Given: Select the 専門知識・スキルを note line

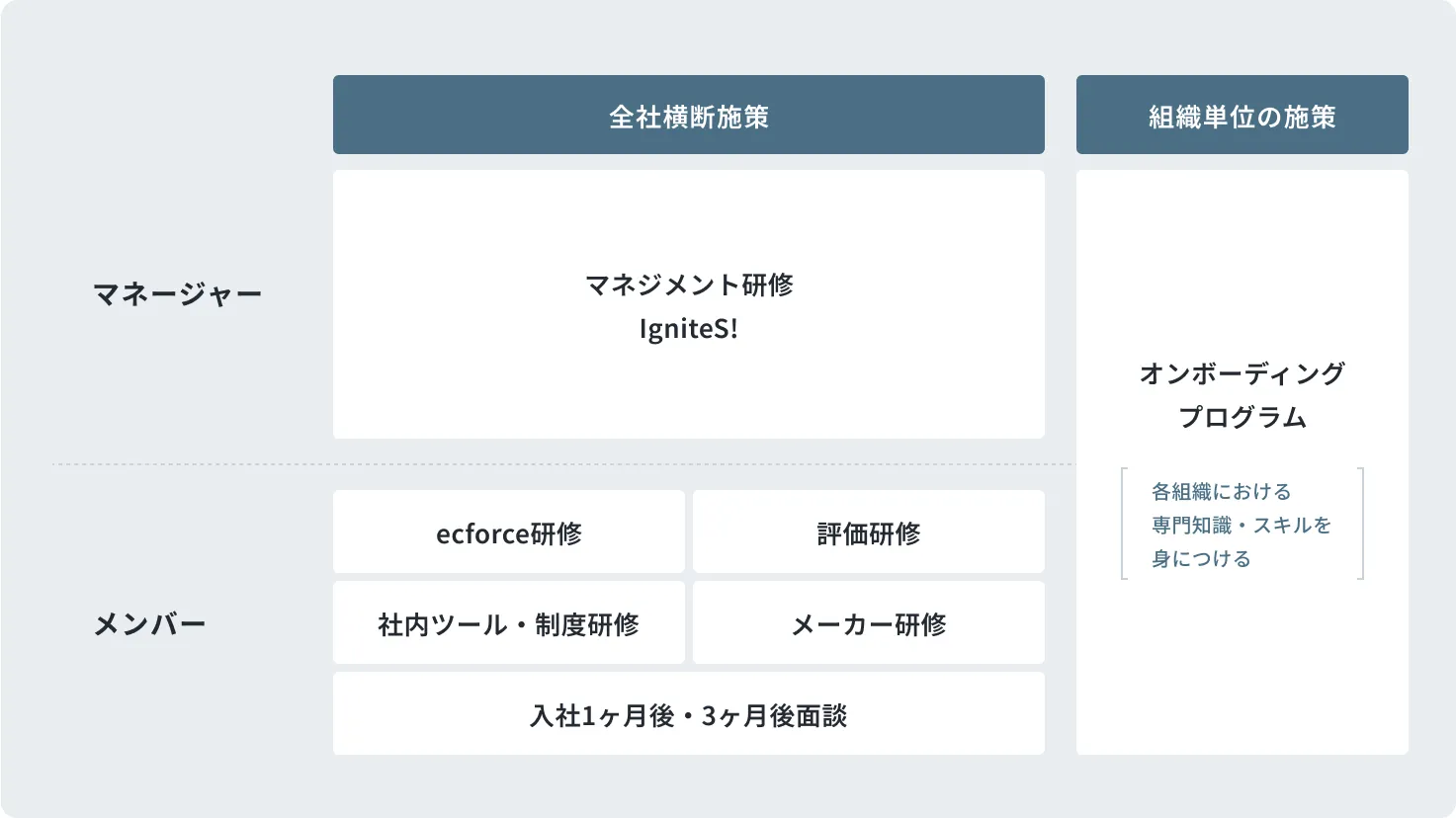Looking at the screenshot, I should [1241, 525].
